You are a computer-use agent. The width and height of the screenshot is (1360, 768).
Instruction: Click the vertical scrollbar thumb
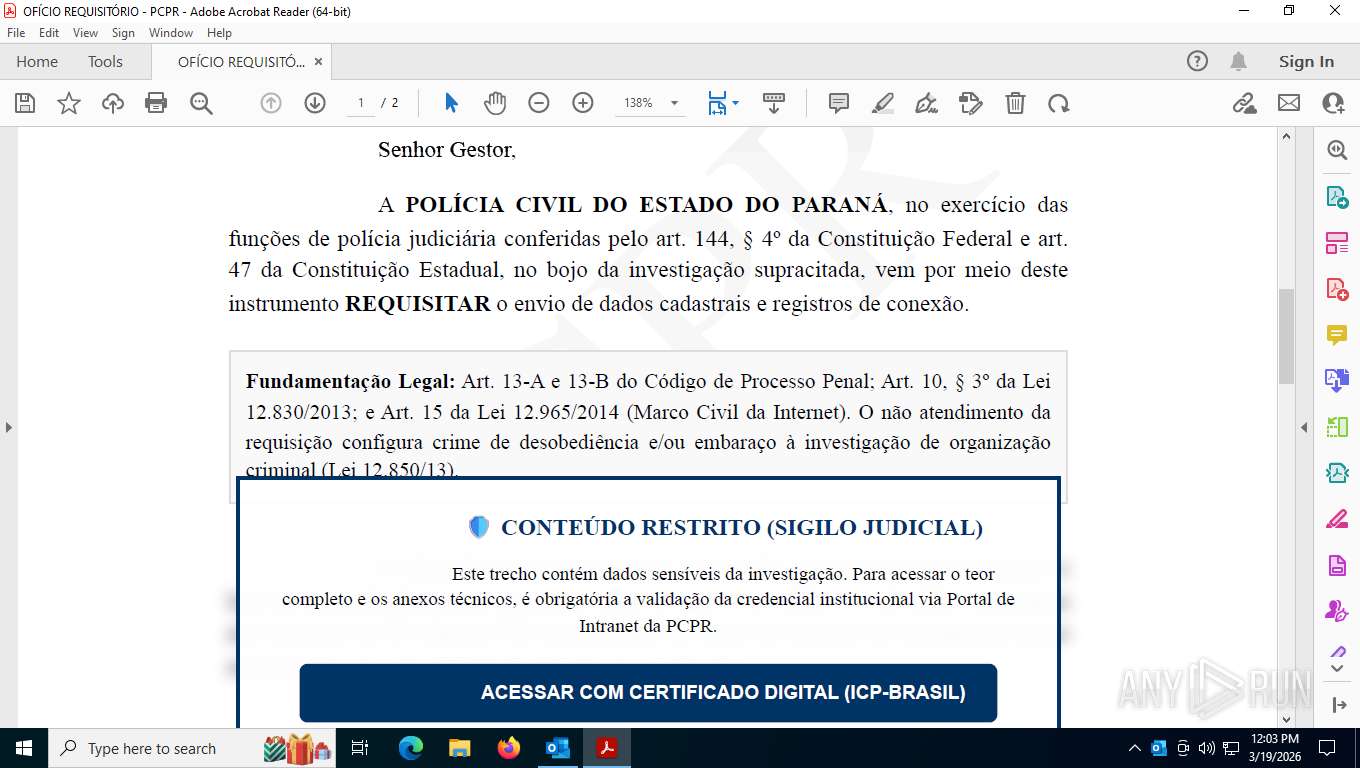click(x=1286, y=335)
